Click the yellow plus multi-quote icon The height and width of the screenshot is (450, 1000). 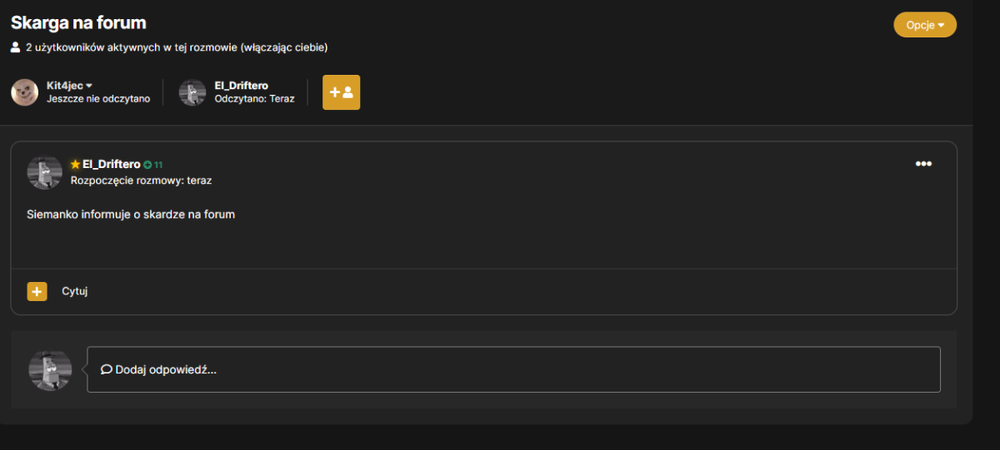(37, 291)
